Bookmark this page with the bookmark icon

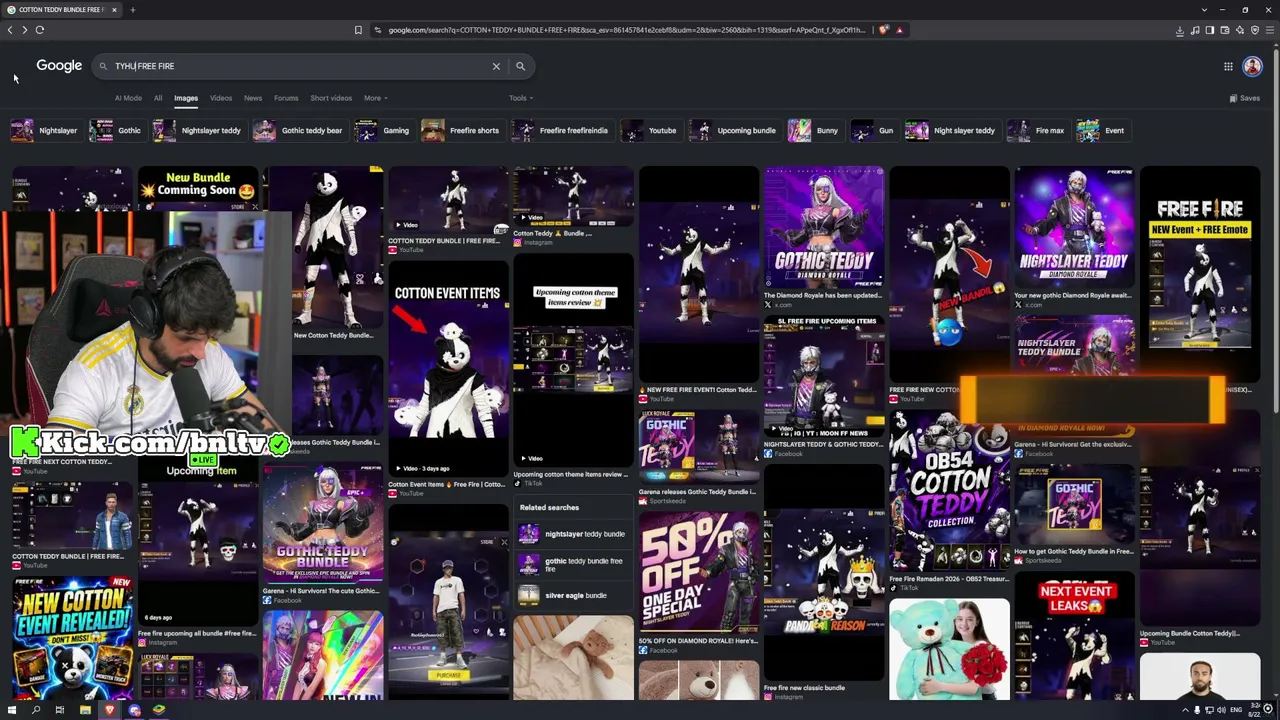tap(358, 30)
